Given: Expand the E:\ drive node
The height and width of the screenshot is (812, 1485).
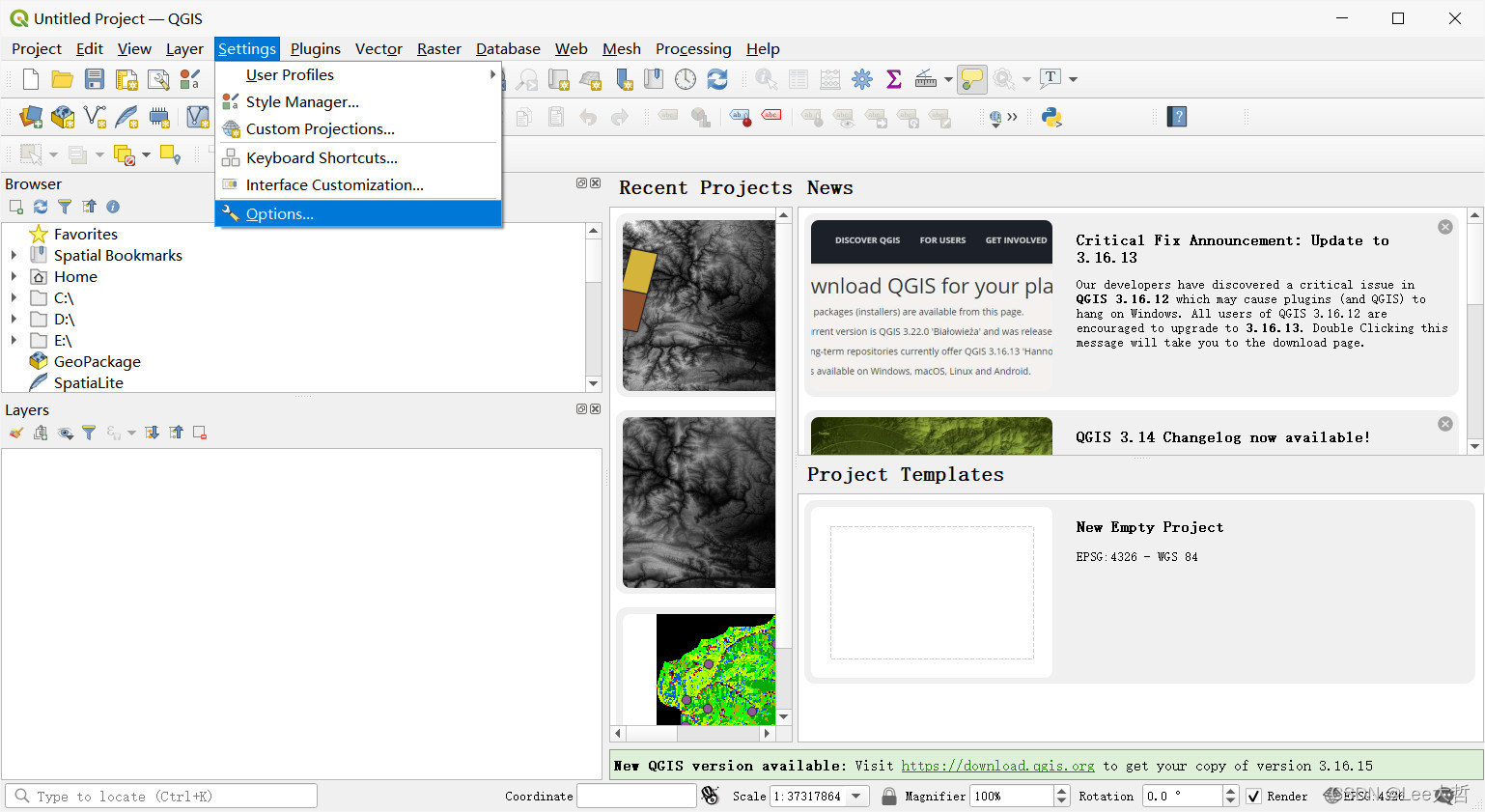Looking at the screenshot, I should [x=14, y=340].
